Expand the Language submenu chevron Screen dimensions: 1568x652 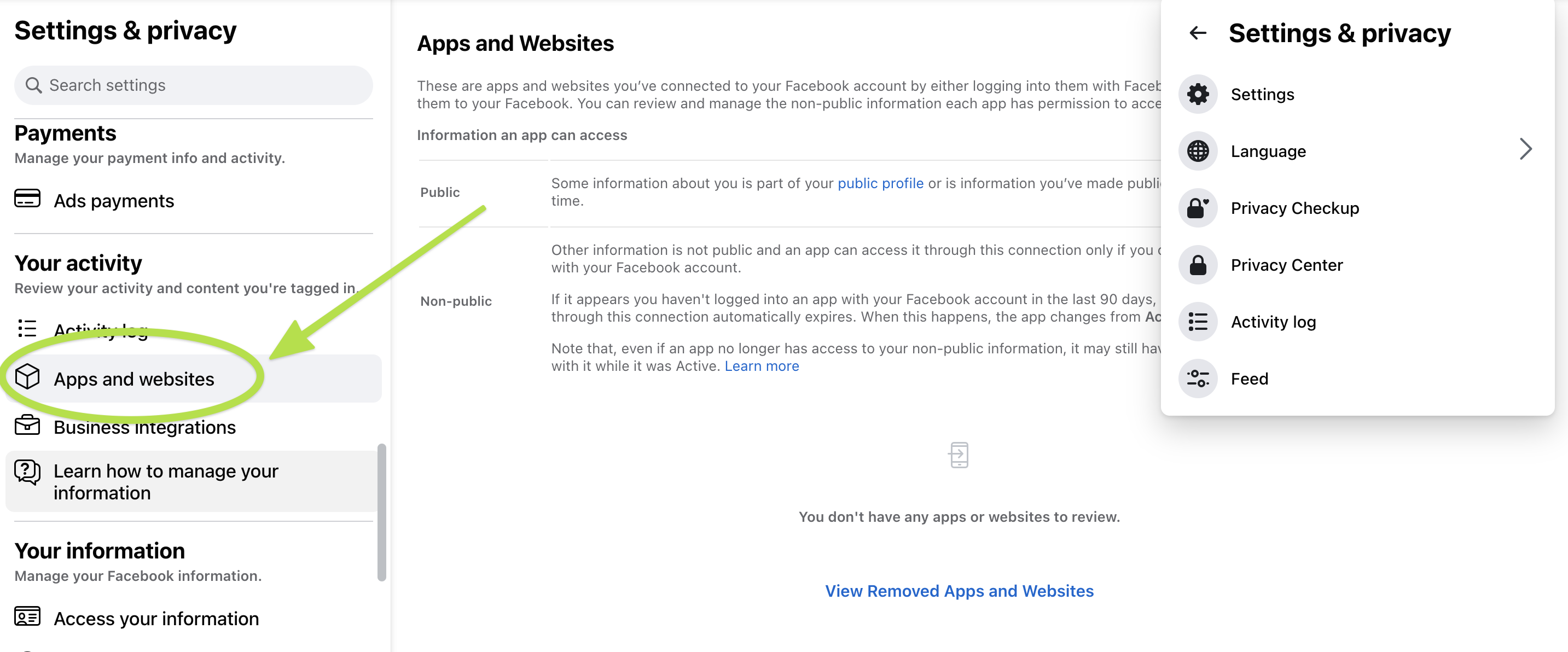pyautogui.click(x=1525, y=149)
